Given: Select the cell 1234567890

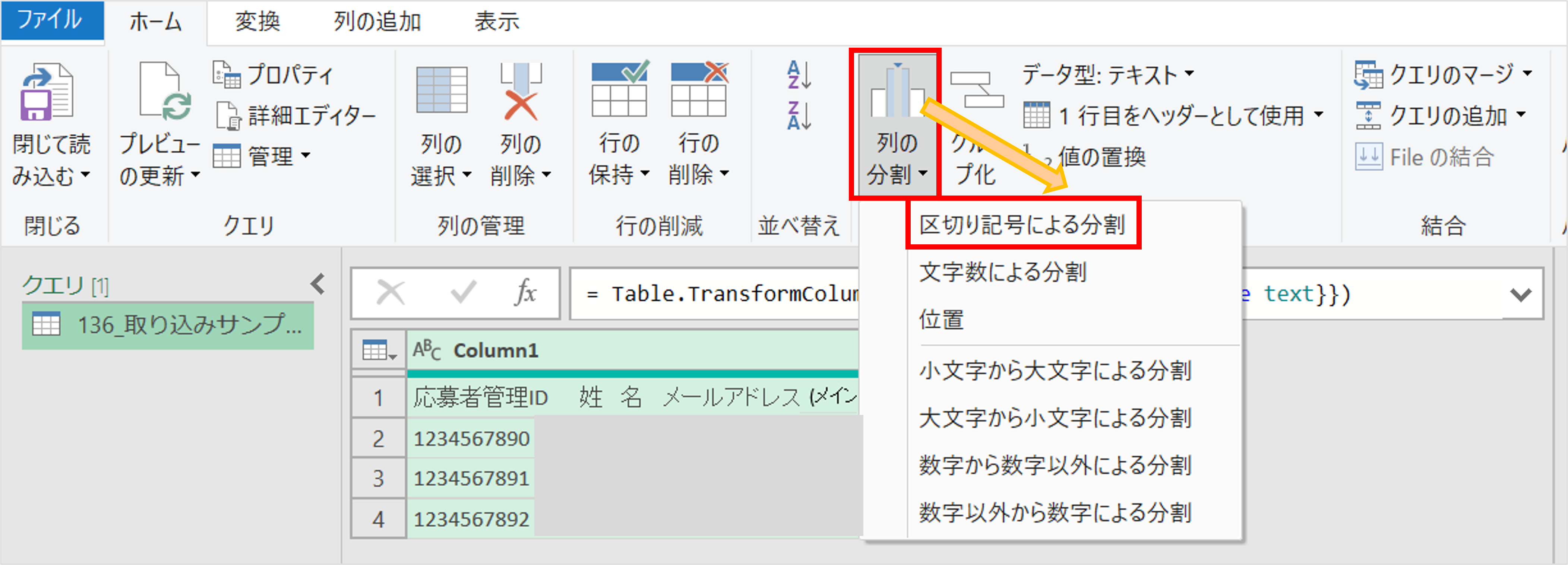Looking at the screenshot, I should click(471, 438).
